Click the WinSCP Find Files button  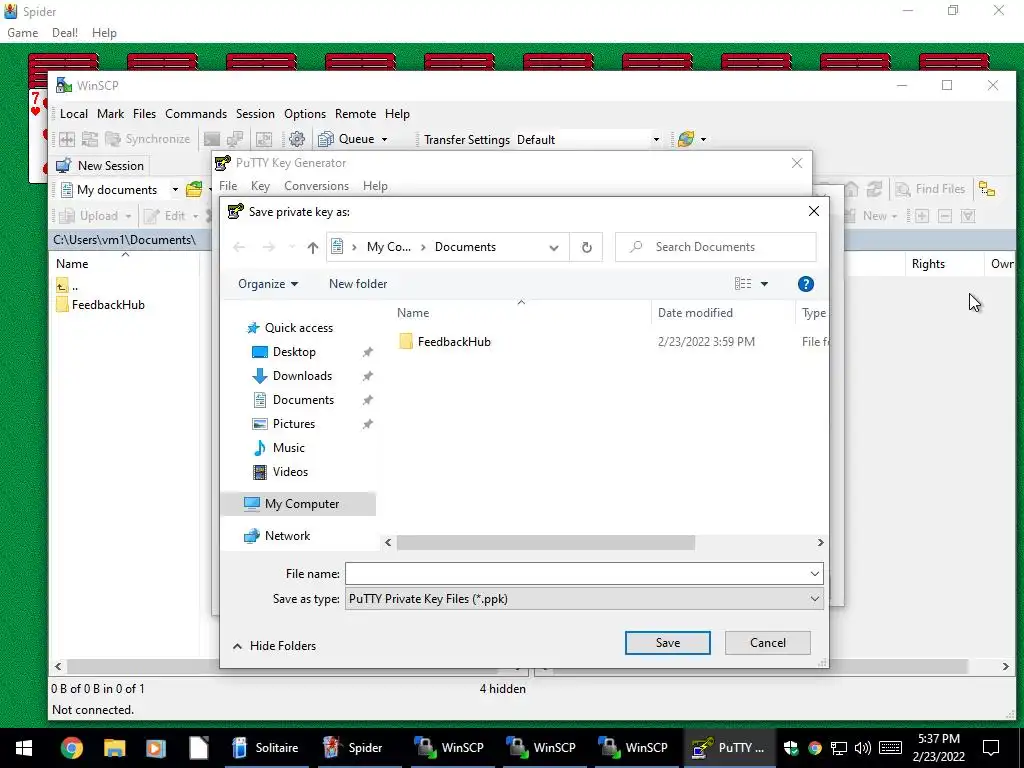(930, 189)
